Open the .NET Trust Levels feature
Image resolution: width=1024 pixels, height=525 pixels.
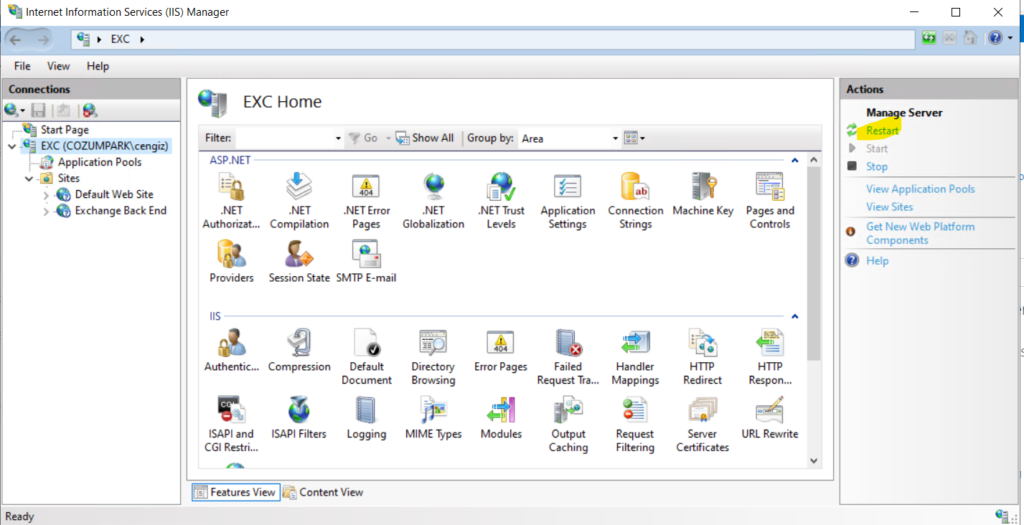(501, 201)
